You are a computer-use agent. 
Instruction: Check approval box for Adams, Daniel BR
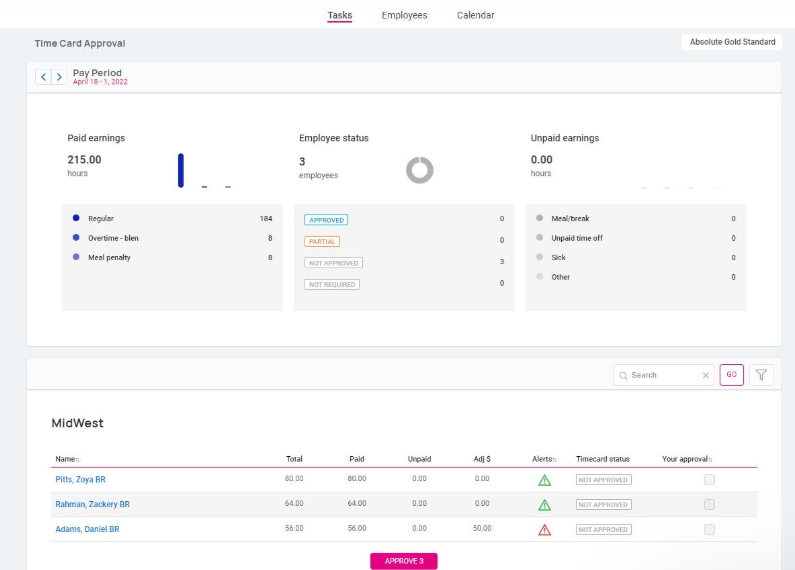coord(709,529)
